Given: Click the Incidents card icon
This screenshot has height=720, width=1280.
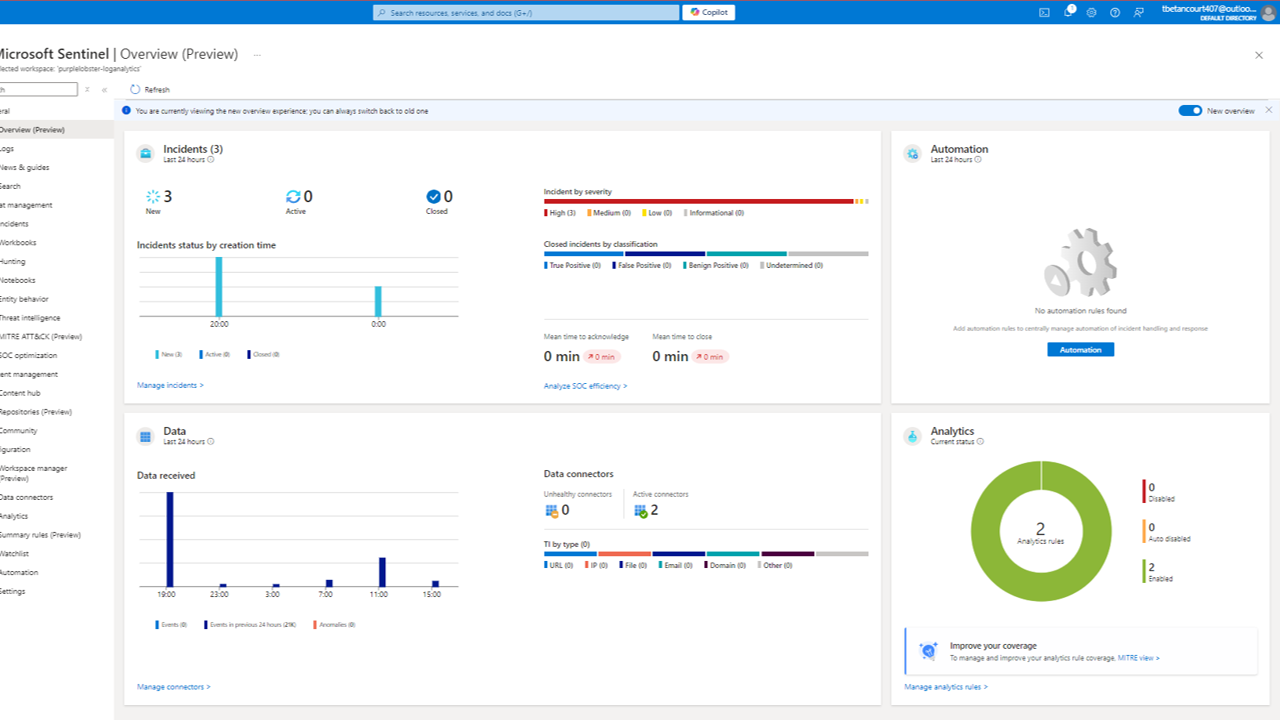Looking at the screenshot, I should 146,153.
